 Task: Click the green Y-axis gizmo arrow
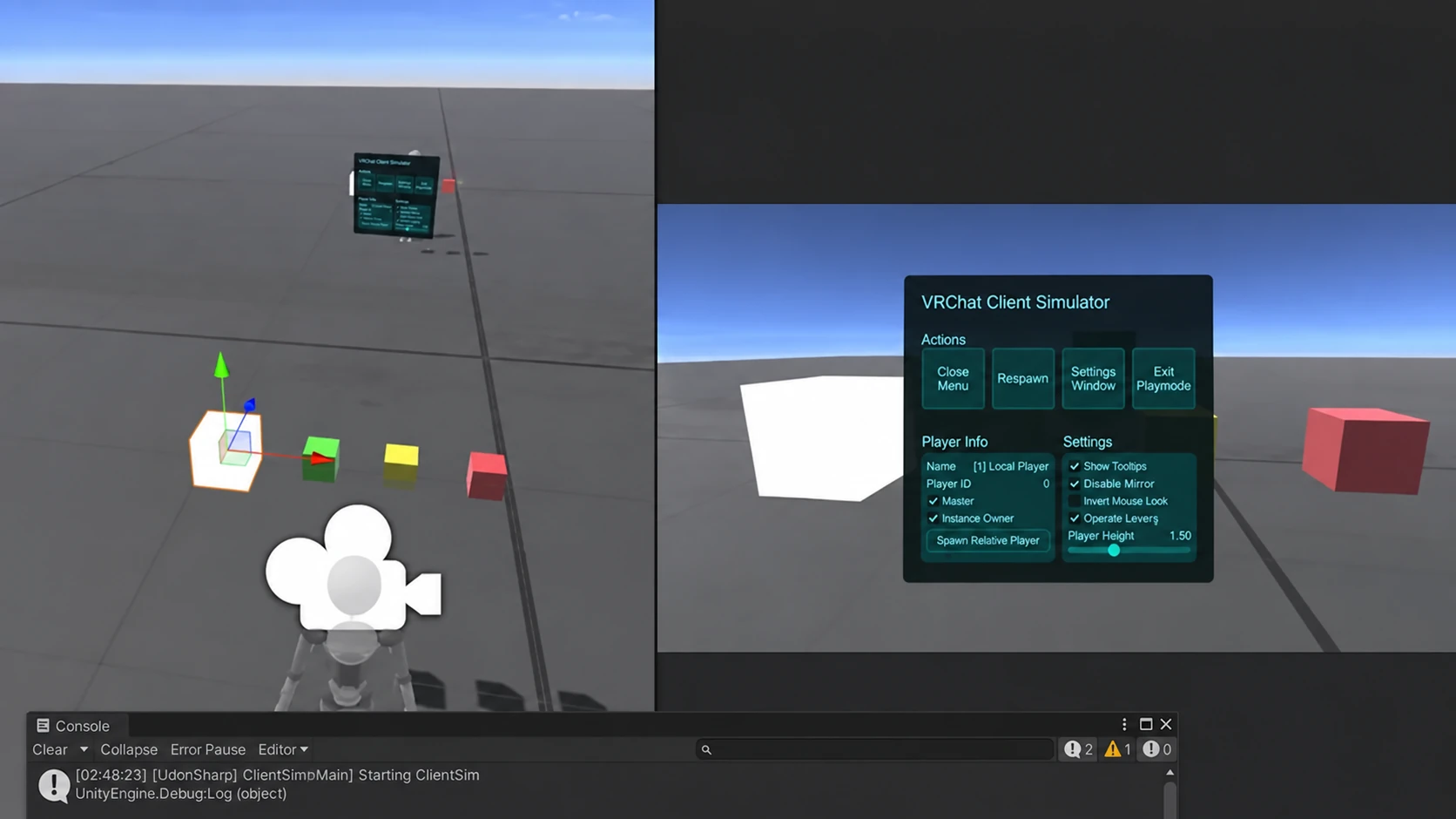coord(221,365)
